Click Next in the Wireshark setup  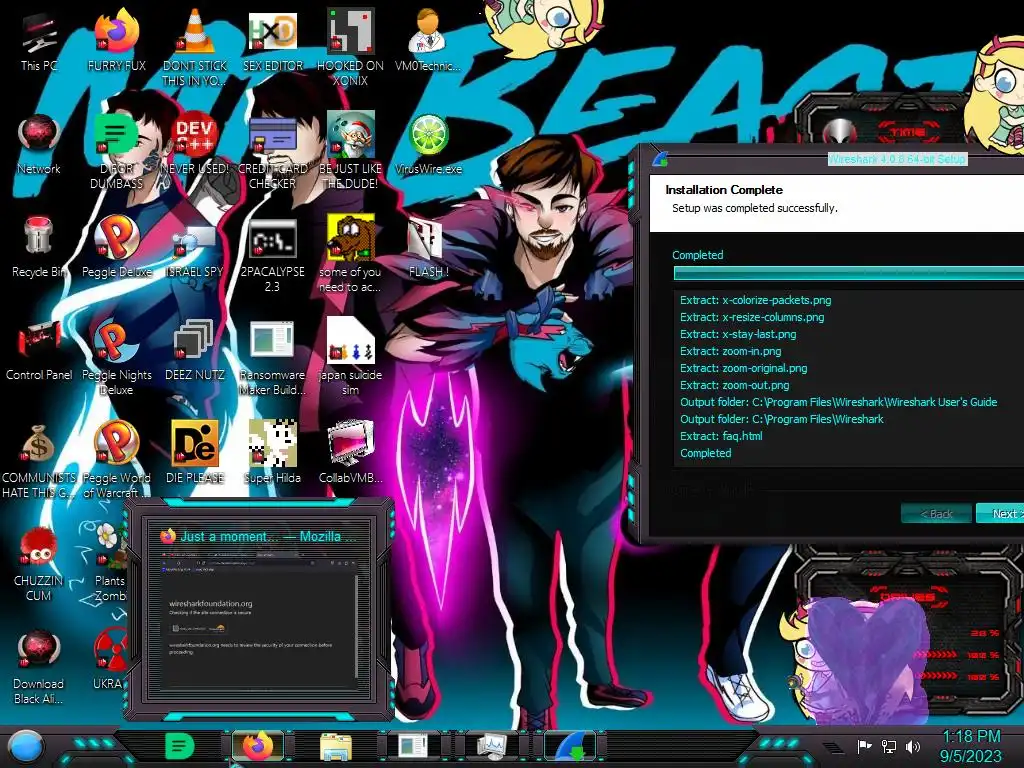[1000, 513]
